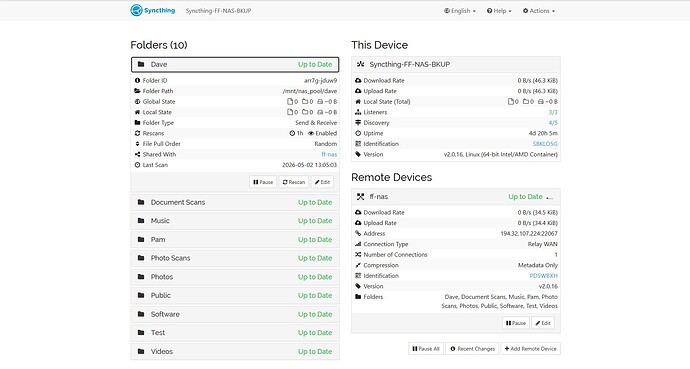The height and width of the screenshot is (369, 690).
Task: Expand the Public folder row
Action: click(235, 296)
